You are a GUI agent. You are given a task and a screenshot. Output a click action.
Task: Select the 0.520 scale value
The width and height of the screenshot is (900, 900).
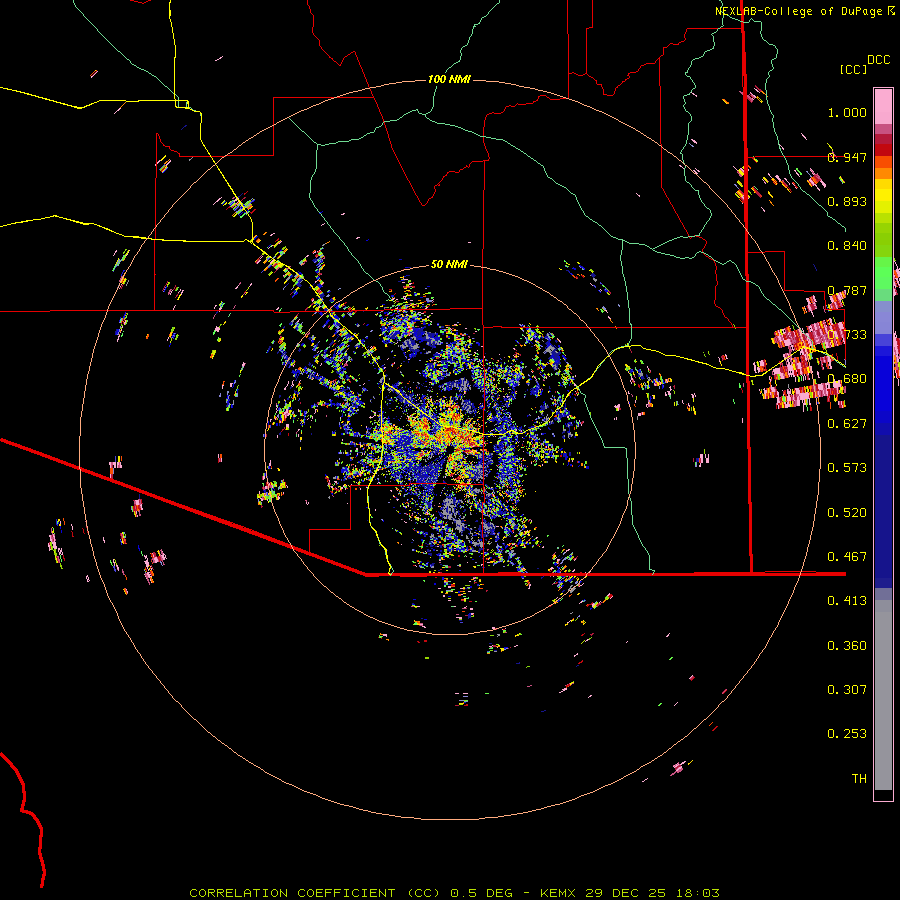tap(847, 513)
